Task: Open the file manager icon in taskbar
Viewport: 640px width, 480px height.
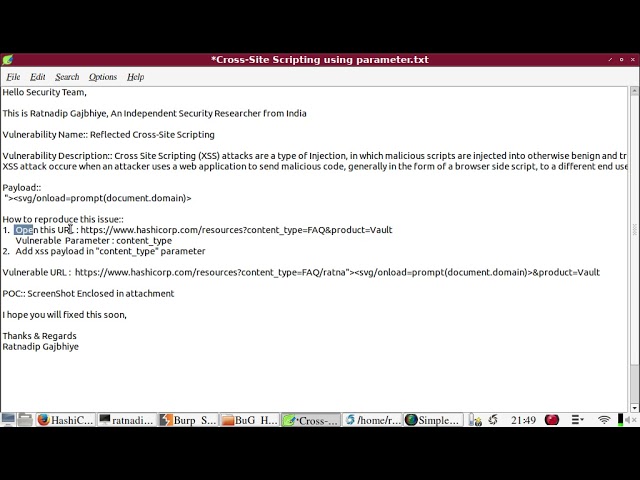Action: click(25, 420)
